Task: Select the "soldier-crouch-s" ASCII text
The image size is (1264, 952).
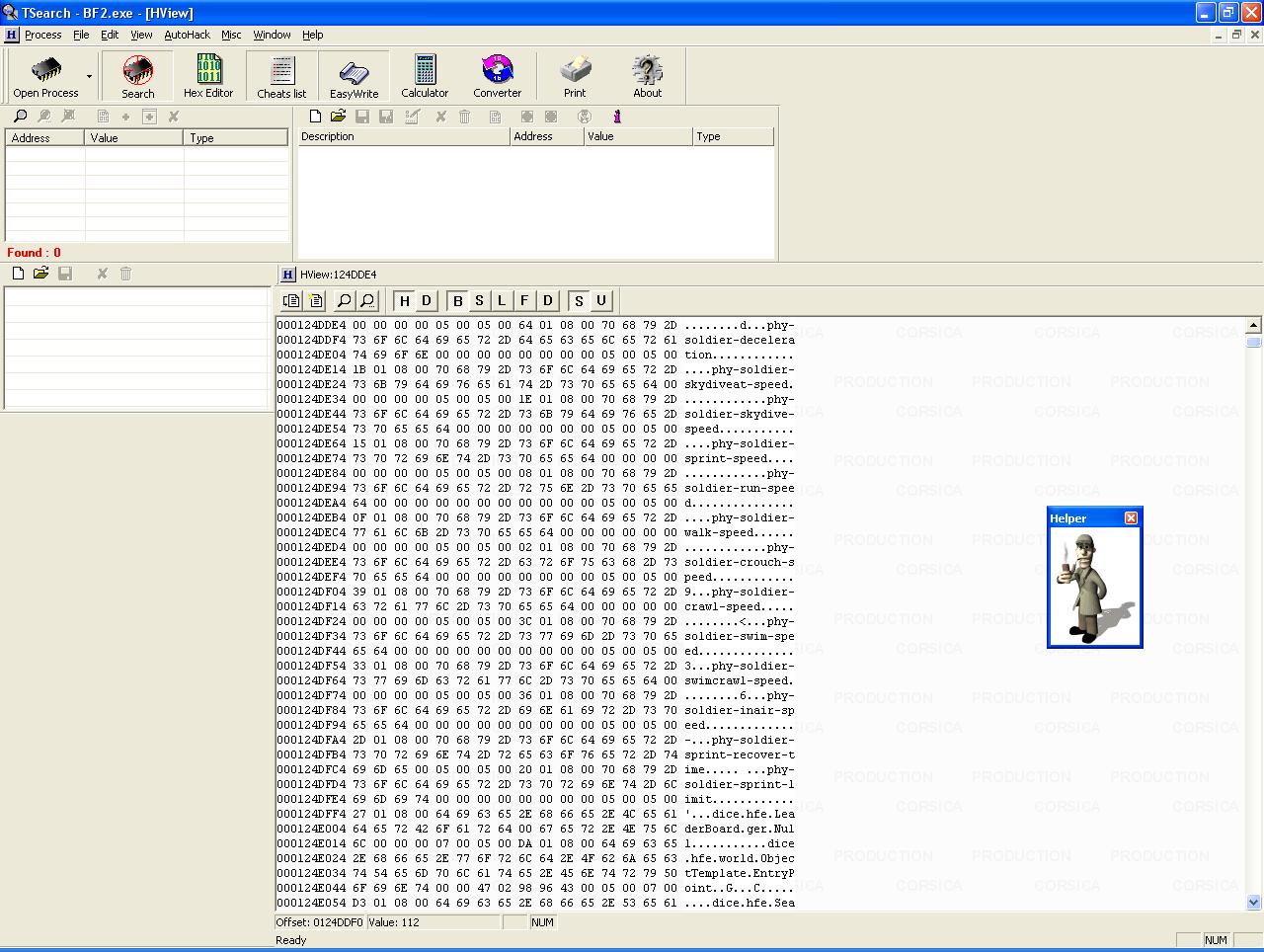Action: tap(739, 562)
